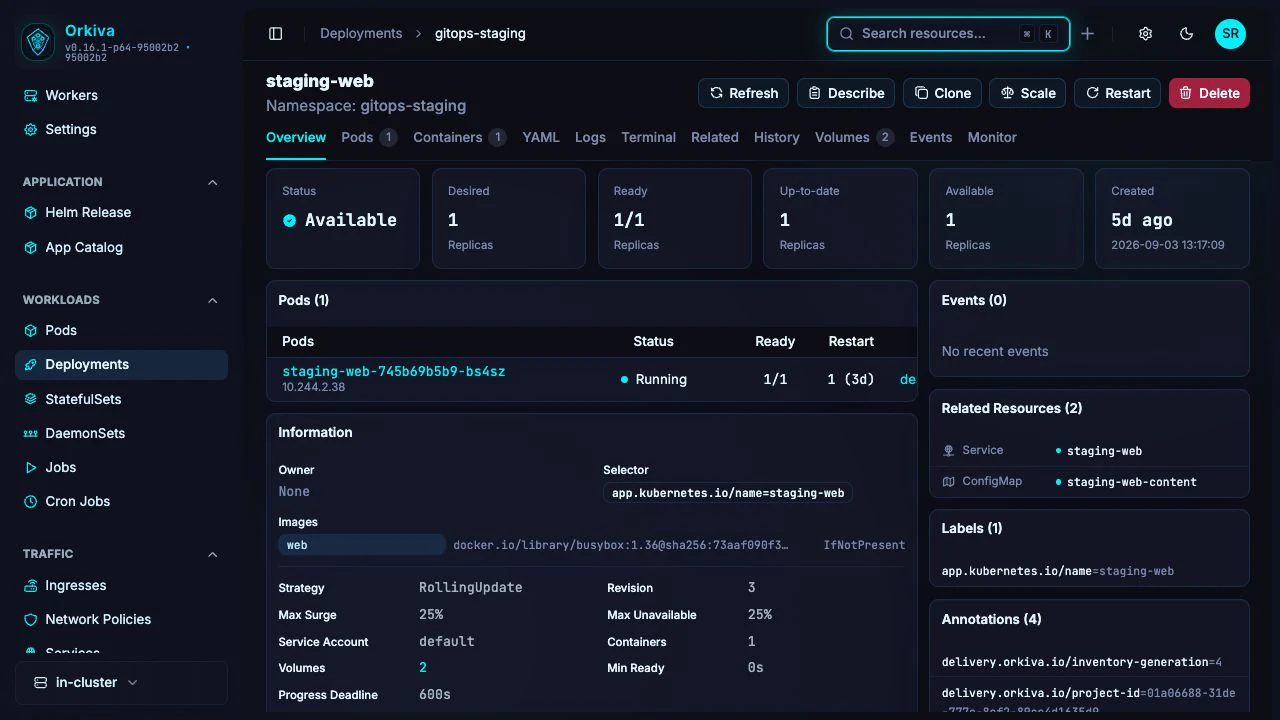Open the staging-web Service resource
The image size is (1280, 720).
[1104, 451]
